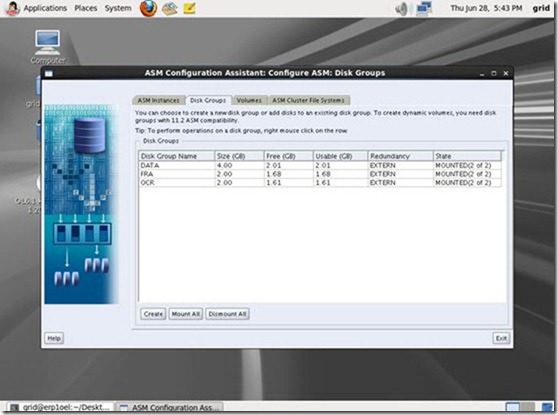
Task: Click the grid user name in top panel
Action: tap(541, 8)
